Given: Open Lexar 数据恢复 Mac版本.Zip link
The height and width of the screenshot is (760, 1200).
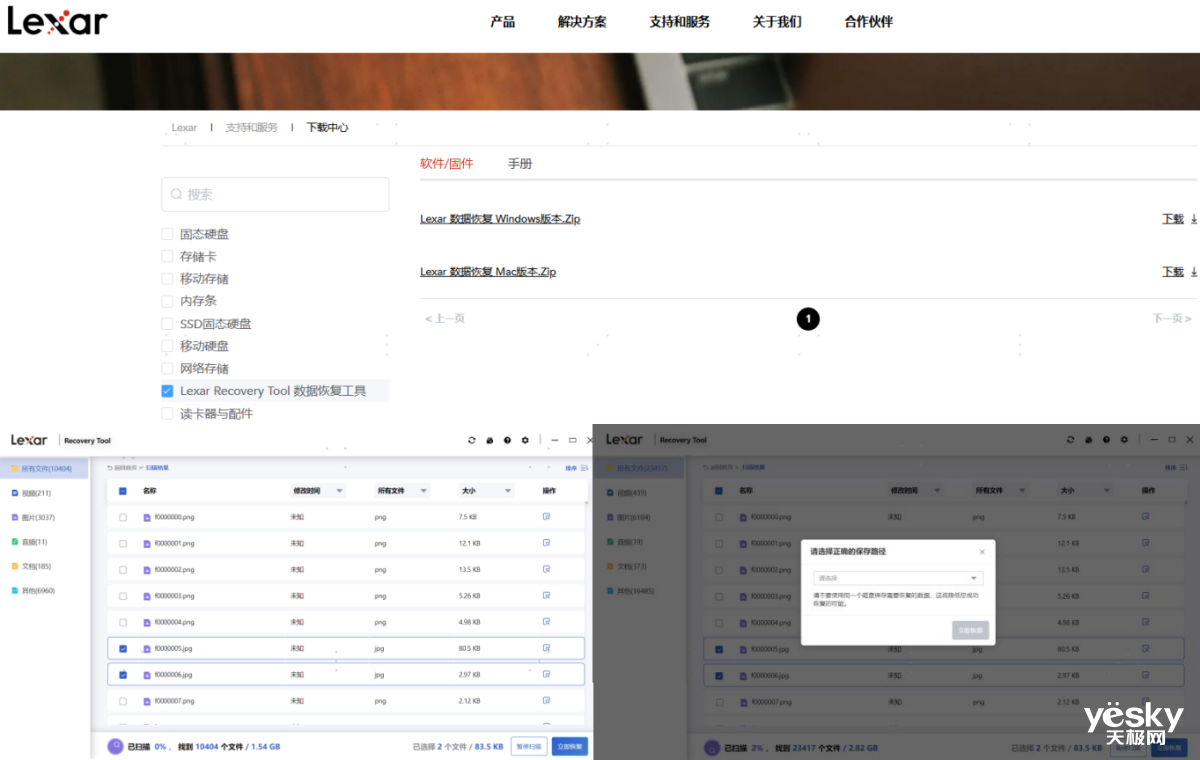Looking at the screenshot, I should coord(488,272).
